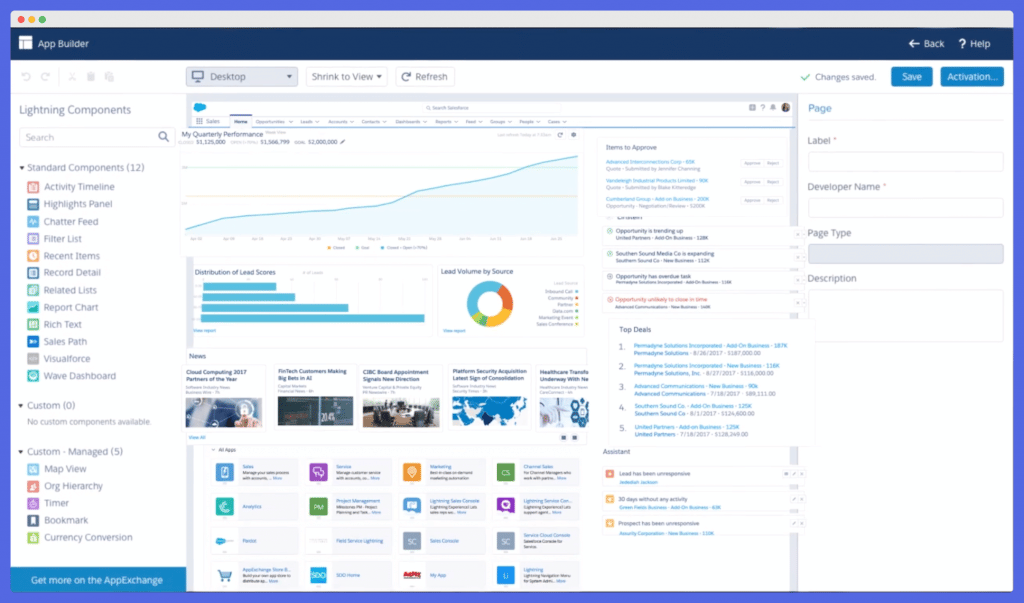
Task: Click the Developer Name input field
Action: tap(905, 208)
